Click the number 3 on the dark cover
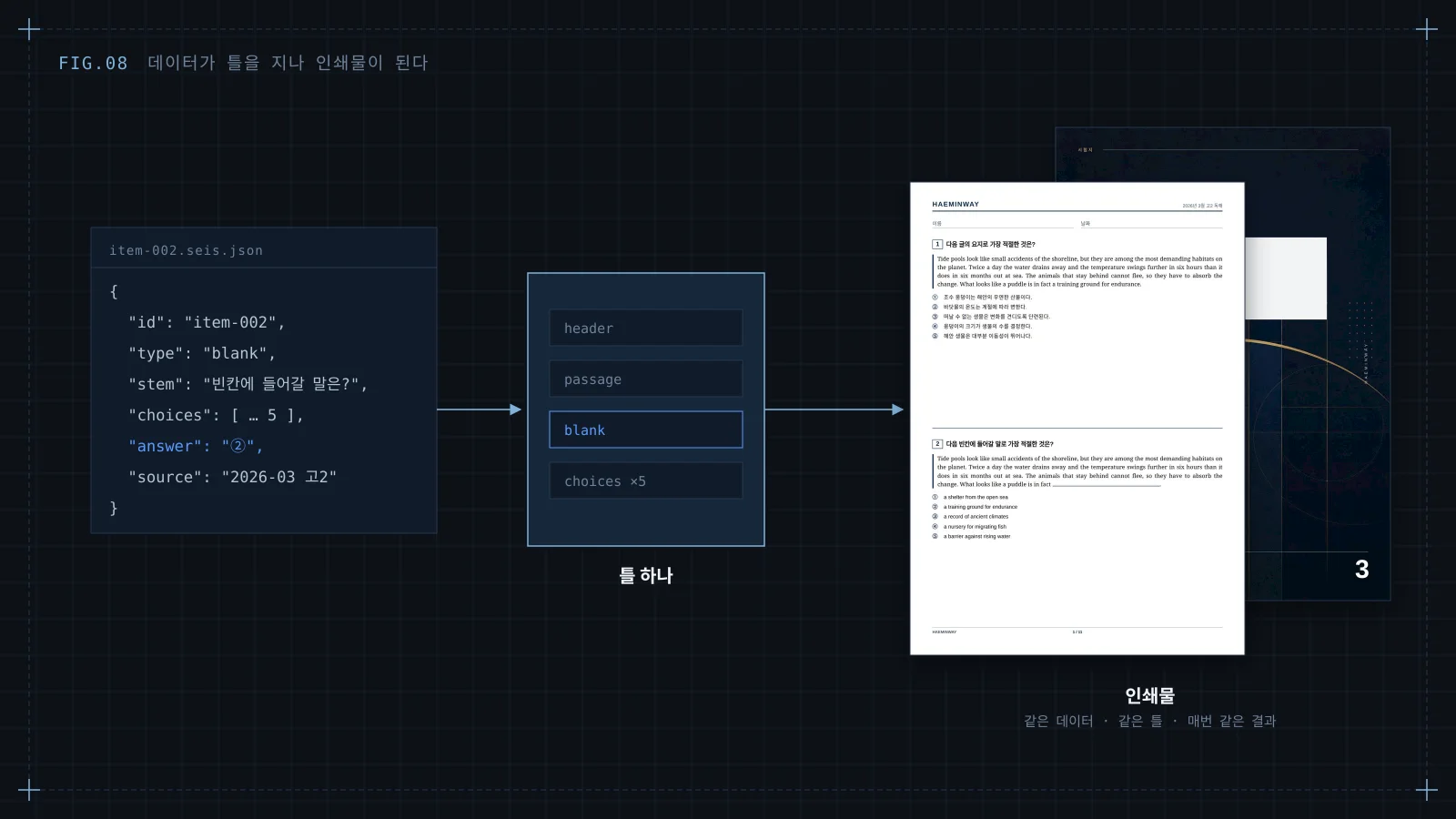This screenshot has width=1456, height=819. 1361,570
